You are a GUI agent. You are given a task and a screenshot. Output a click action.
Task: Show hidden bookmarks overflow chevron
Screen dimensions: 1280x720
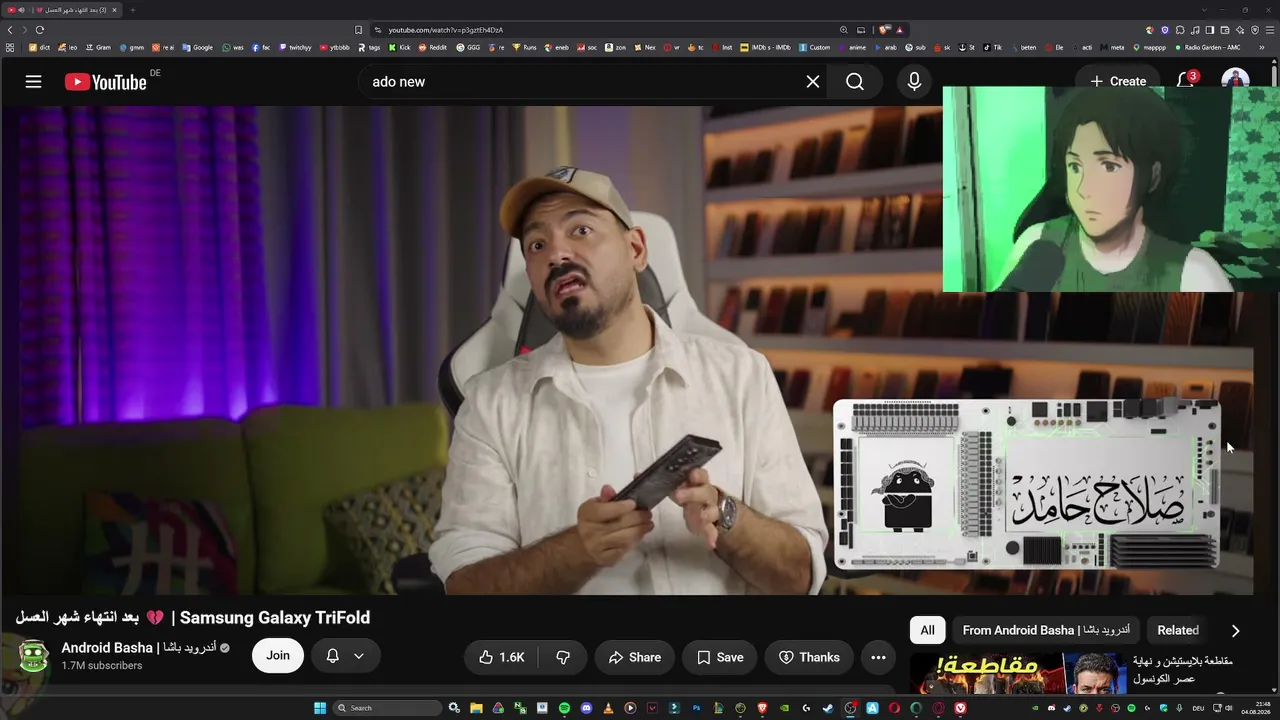click(1261, 47)
